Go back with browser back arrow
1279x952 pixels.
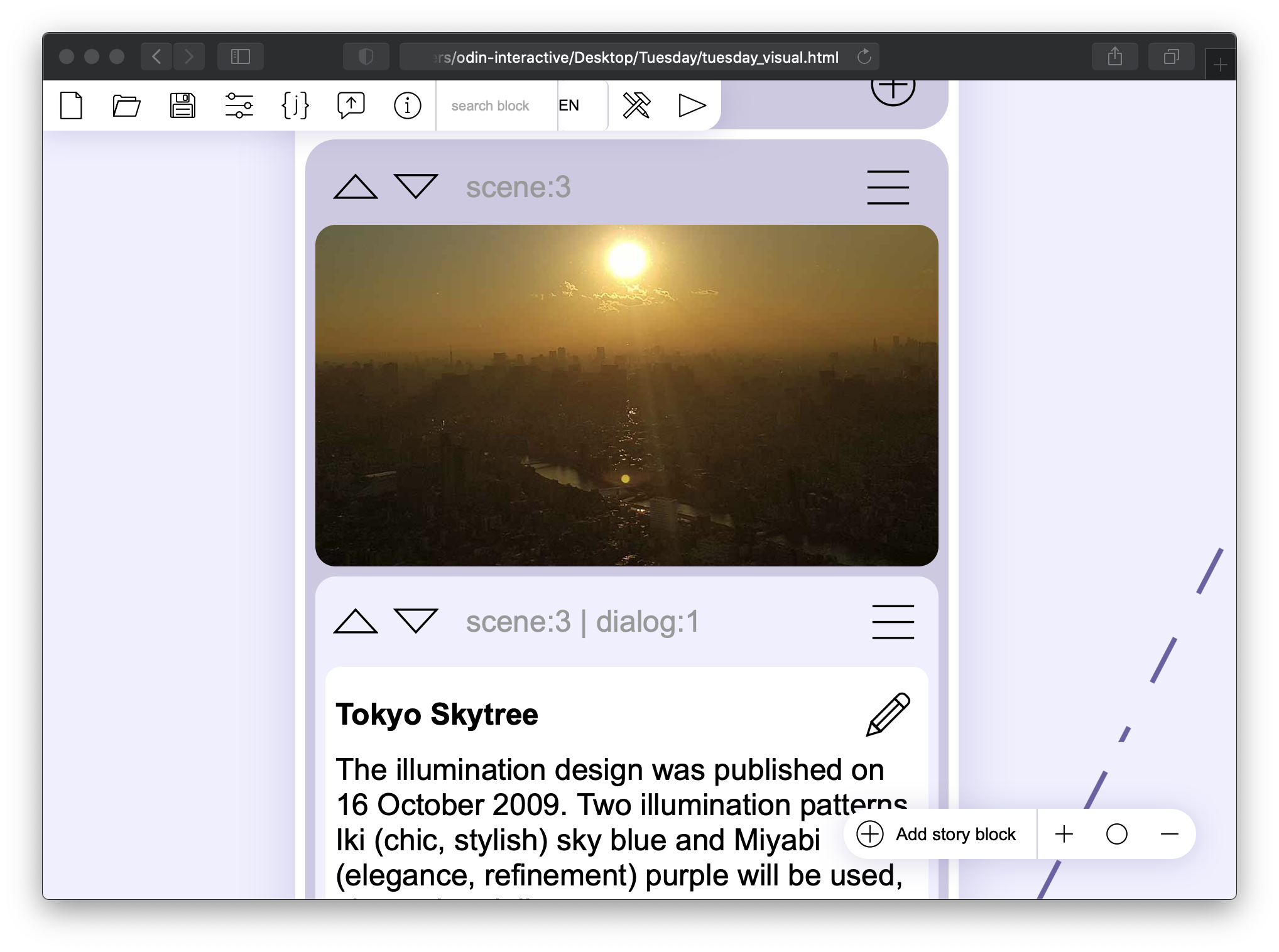157,57
